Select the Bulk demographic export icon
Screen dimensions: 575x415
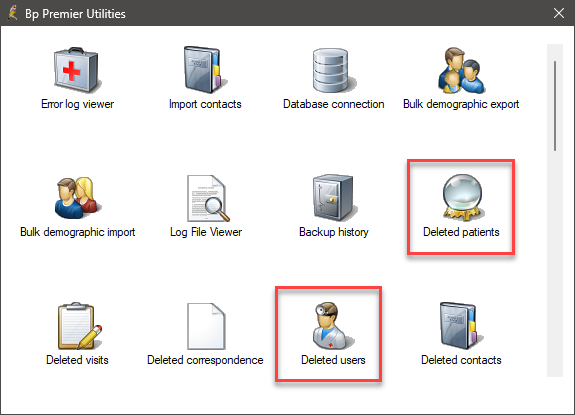tap(461, 70)
